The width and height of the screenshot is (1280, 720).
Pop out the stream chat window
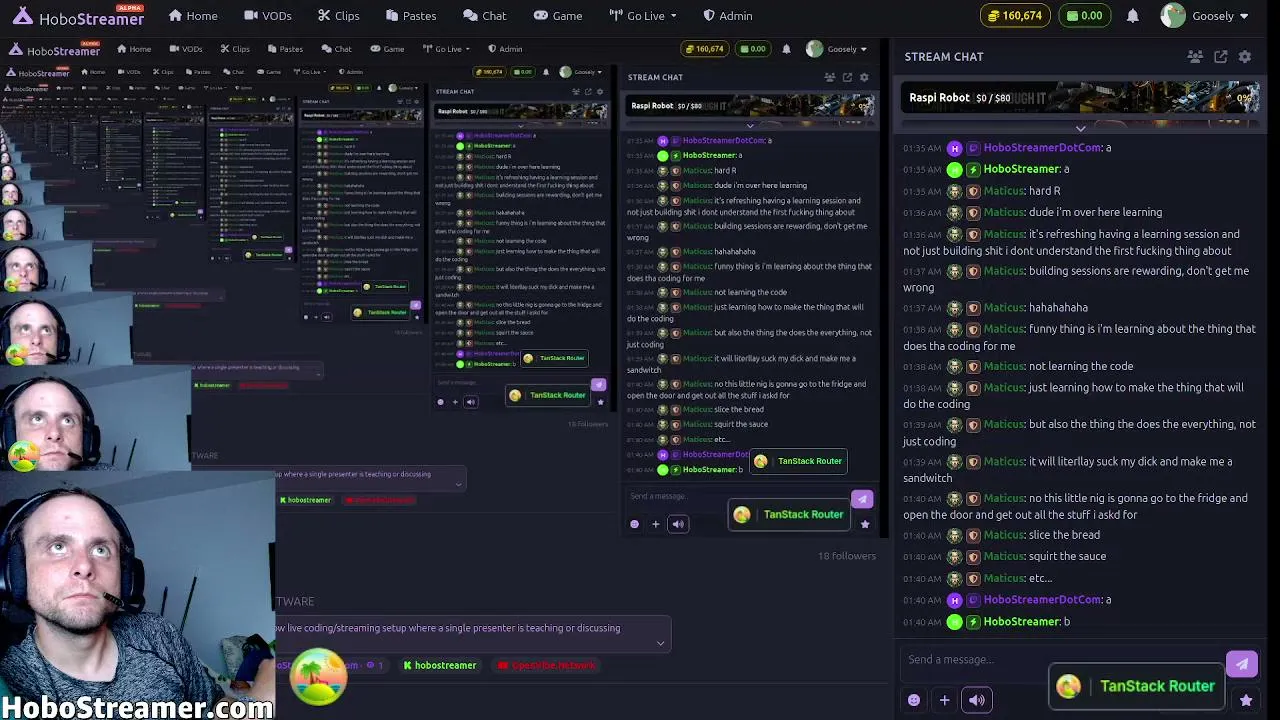coord(1221,57)
